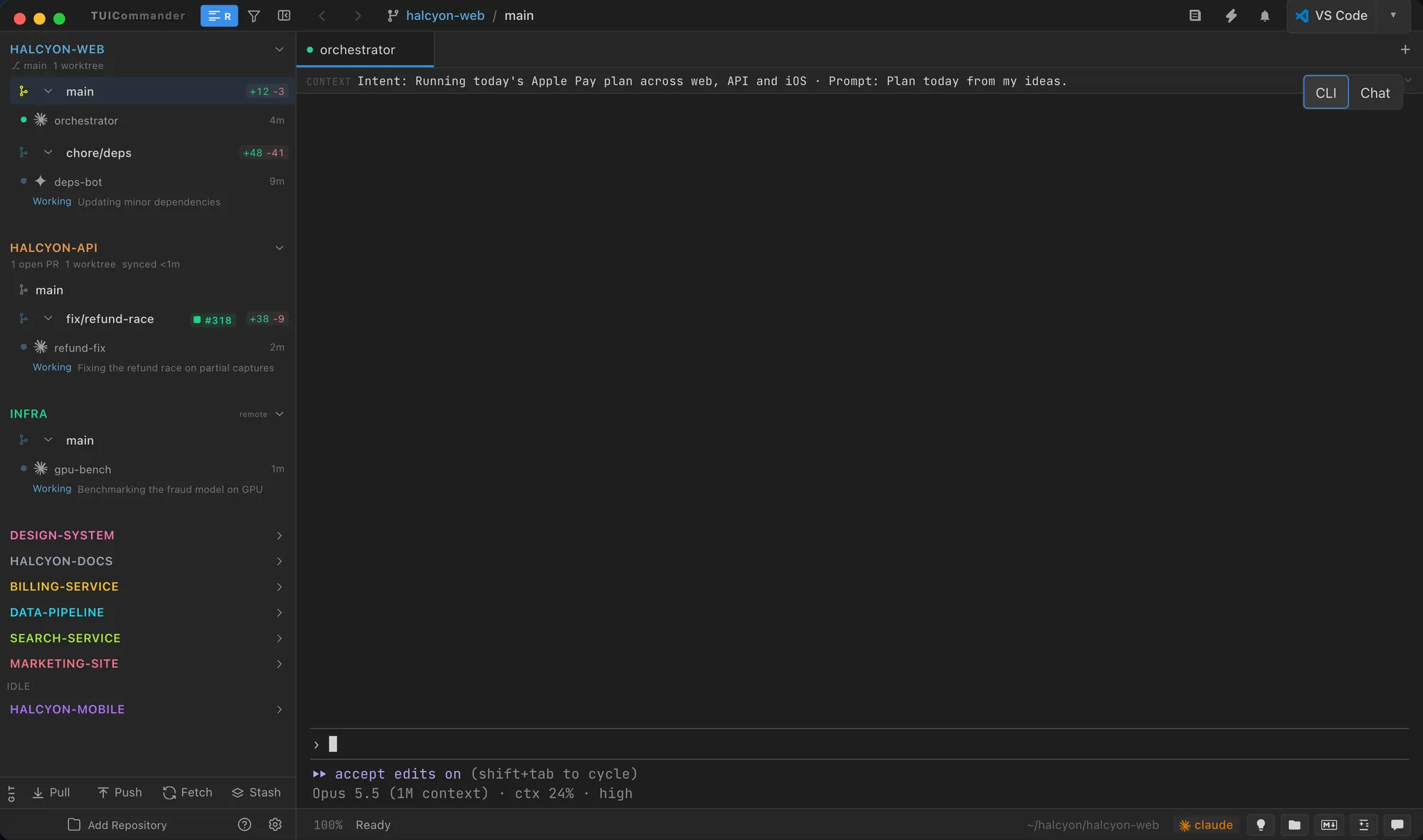Click the Pull button
Viewport: 1423px width, 840px height.
(51, 792)
